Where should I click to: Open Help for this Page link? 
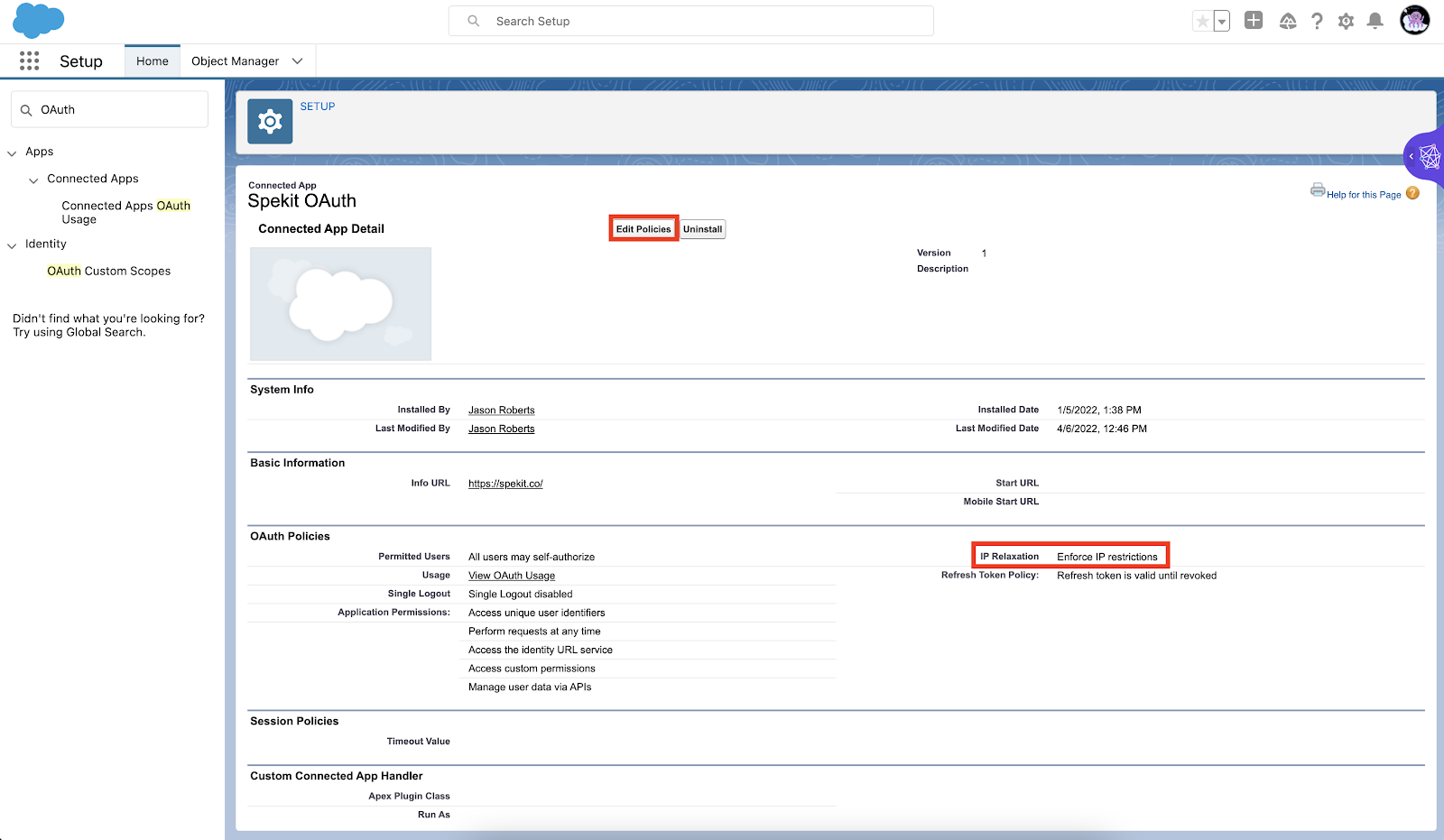point(1364,194)
